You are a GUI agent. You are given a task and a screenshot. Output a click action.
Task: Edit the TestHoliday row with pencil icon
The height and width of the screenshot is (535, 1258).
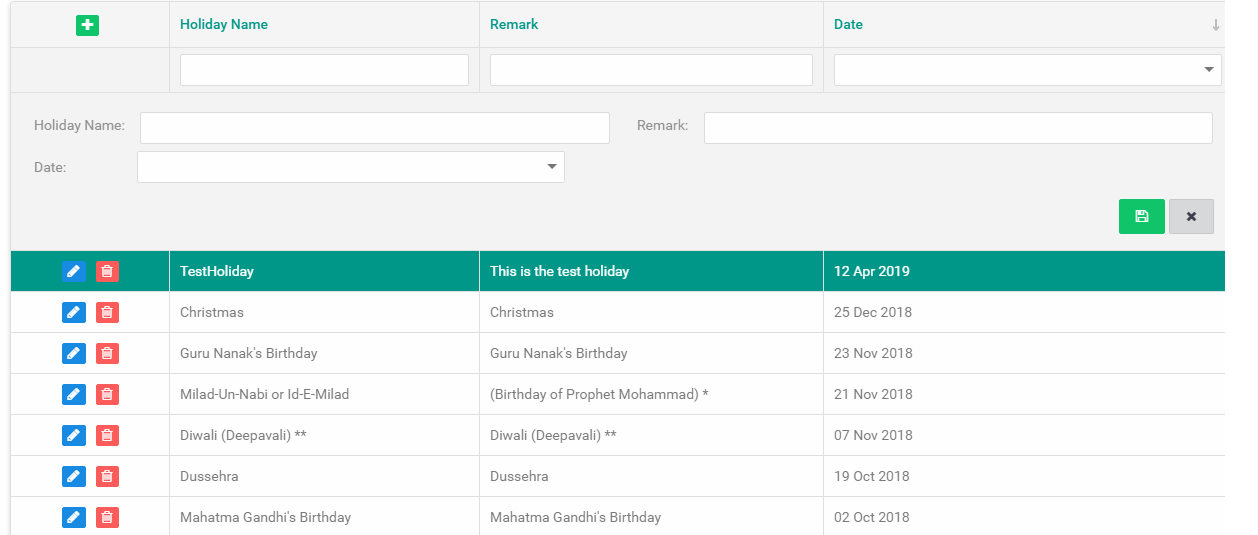(x=73, y=271)
